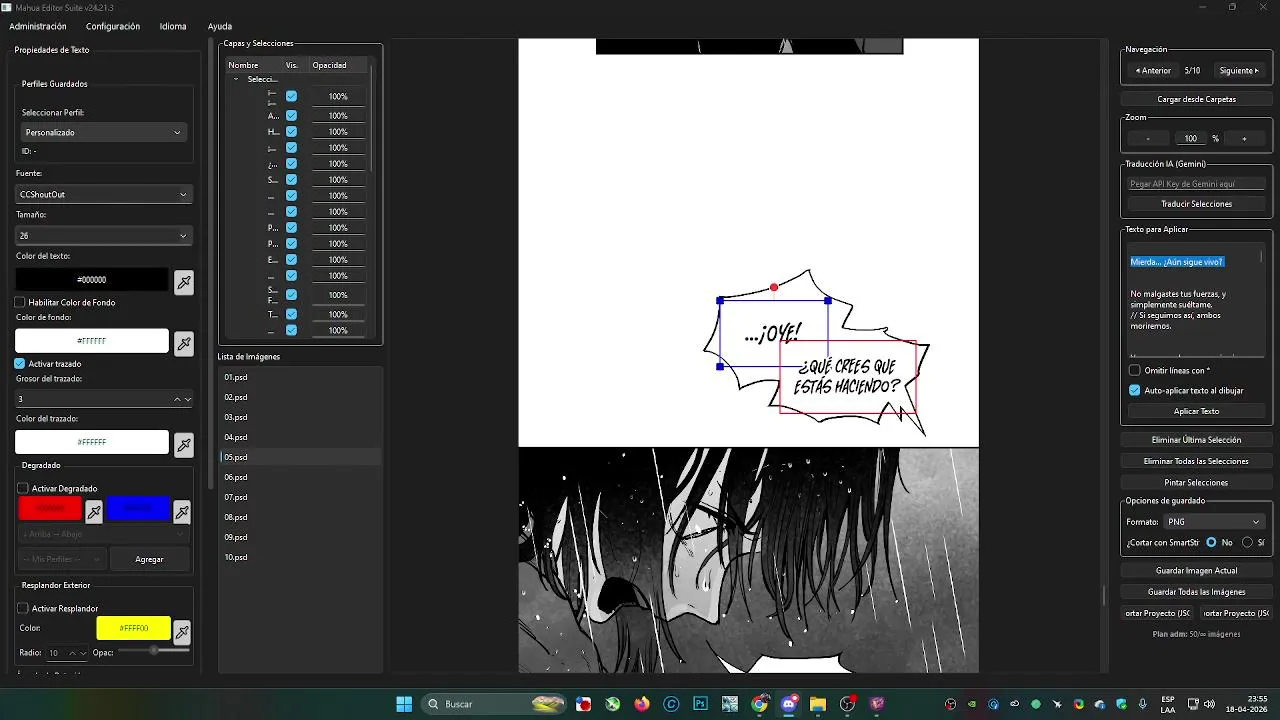Click Pintar Selecciones button
Image resolution: width=1280 pixels, height=720 pixels.
click(x=1196, y=483)
